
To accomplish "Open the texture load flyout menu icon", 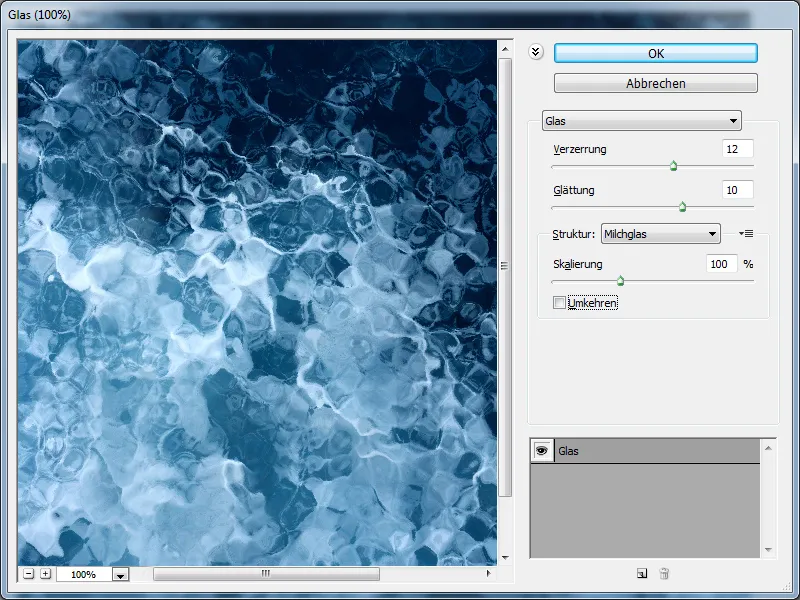I will 746,234.
